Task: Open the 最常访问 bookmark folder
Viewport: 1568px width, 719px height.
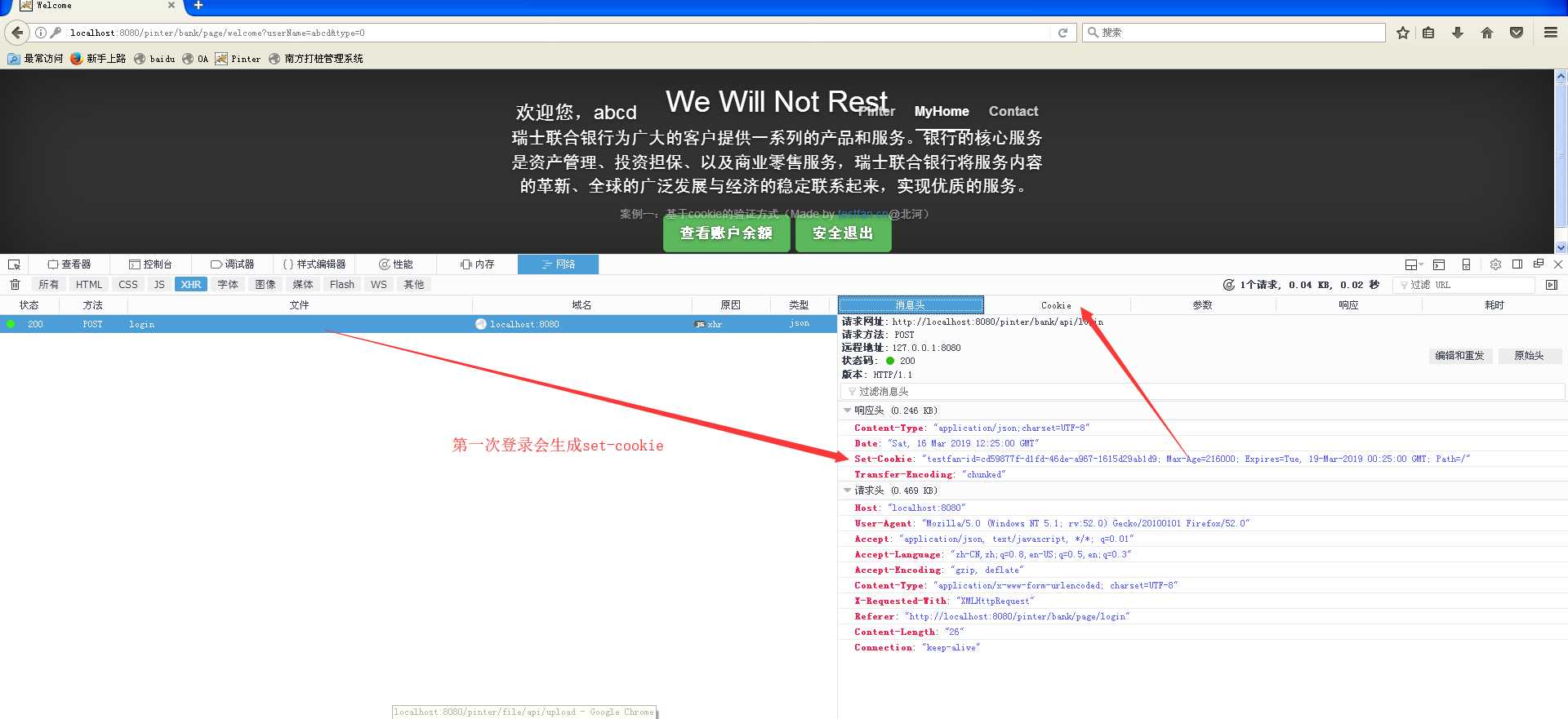Action: (35, 59)
